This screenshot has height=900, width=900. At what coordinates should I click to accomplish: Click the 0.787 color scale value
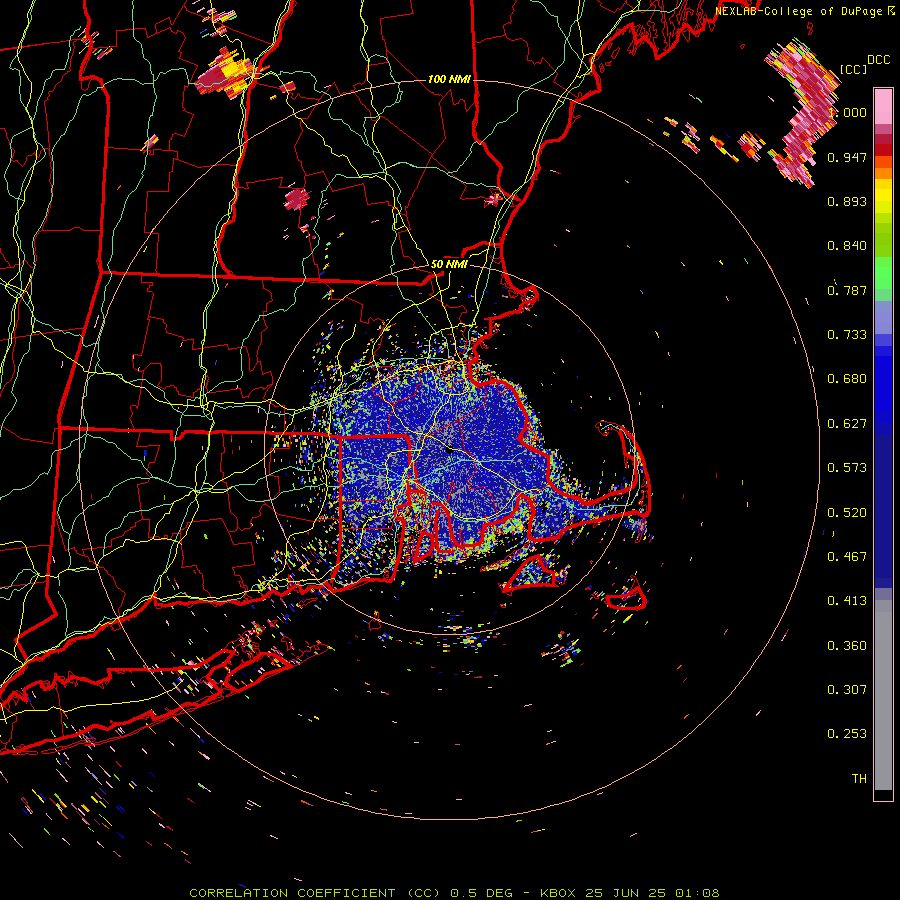847,290
